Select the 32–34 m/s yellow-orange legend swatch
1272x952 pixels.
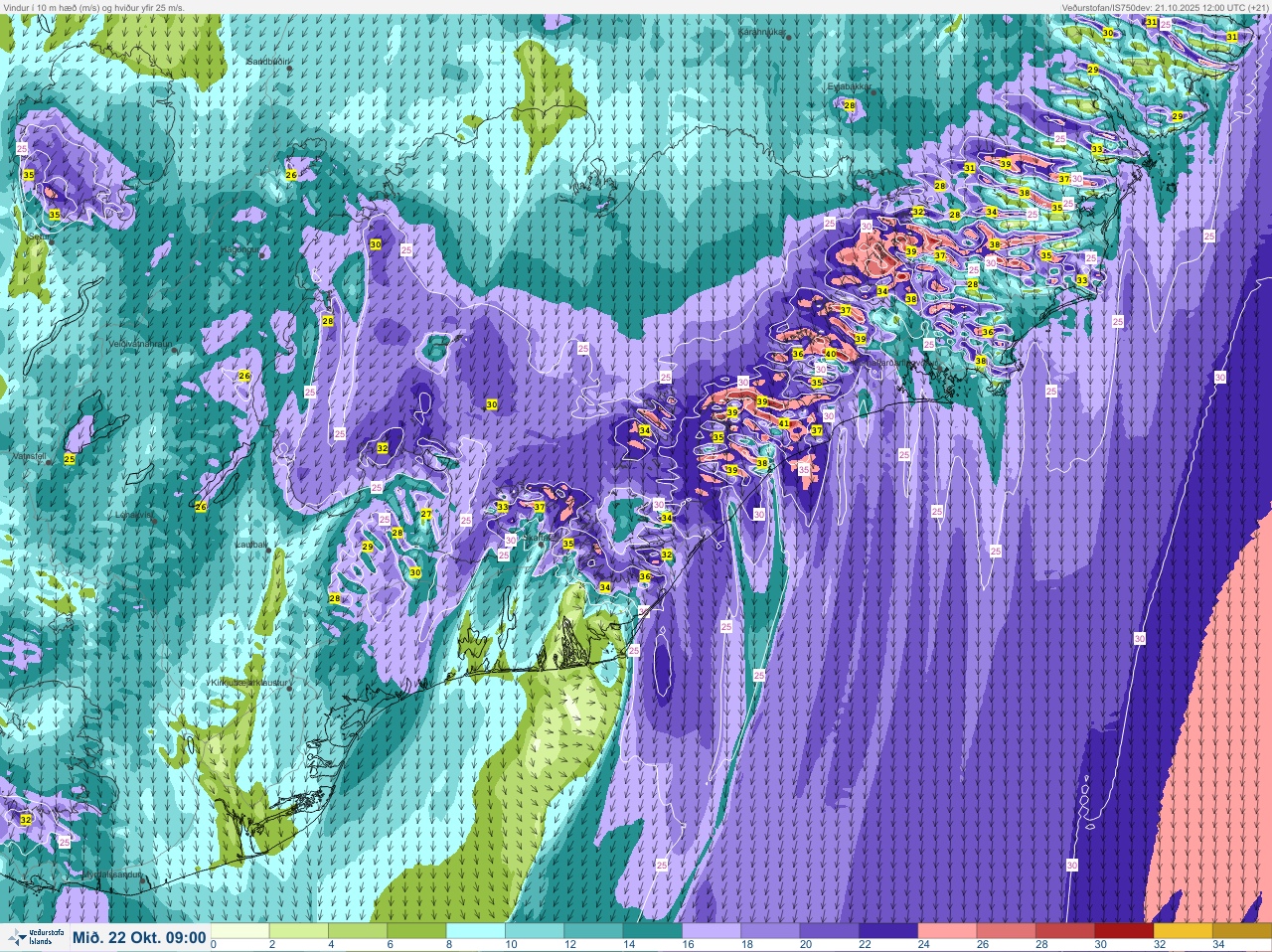pyautogui.click(x=1183, y=931)
